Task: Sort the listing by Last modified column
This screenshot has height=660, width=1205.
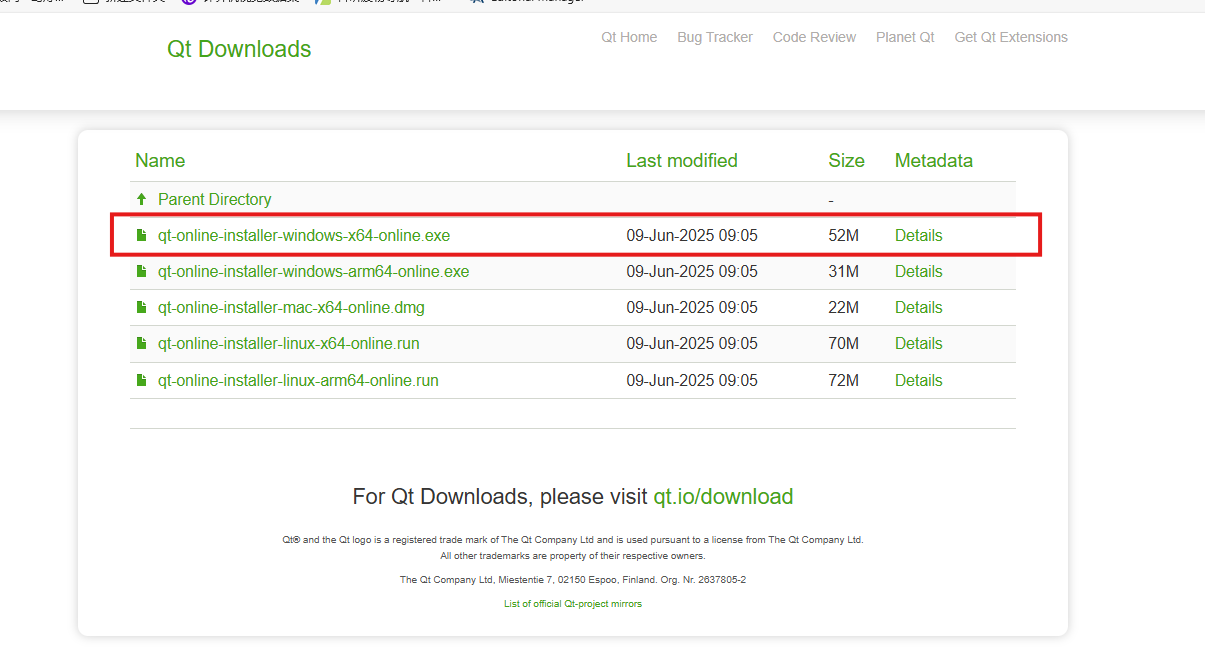Action: click(x=682, y=161)
